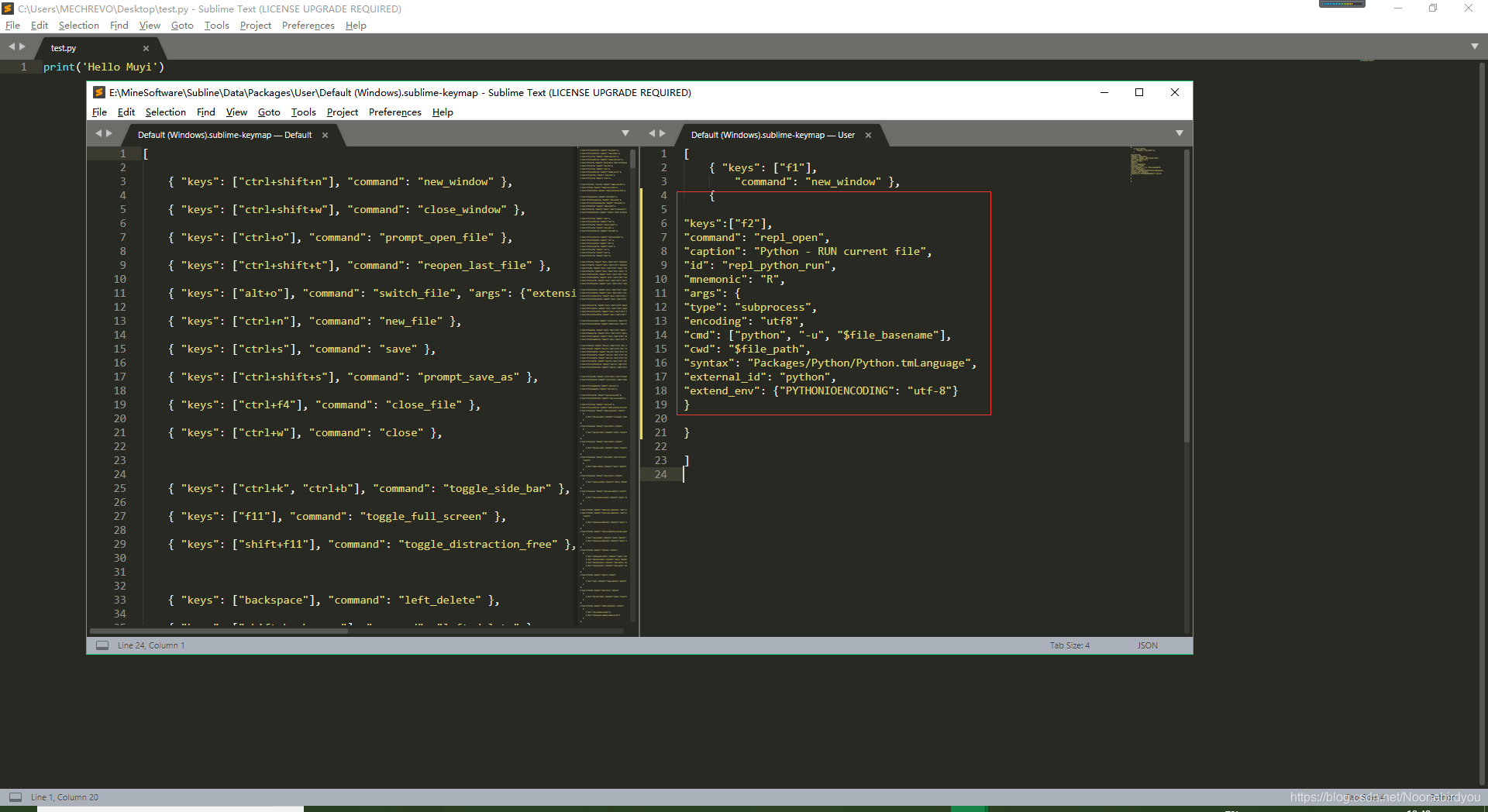The image size is (1488, 812).
Task: Minimize the keymap window
Action: pyautogui.click(x=1104, y=92)
